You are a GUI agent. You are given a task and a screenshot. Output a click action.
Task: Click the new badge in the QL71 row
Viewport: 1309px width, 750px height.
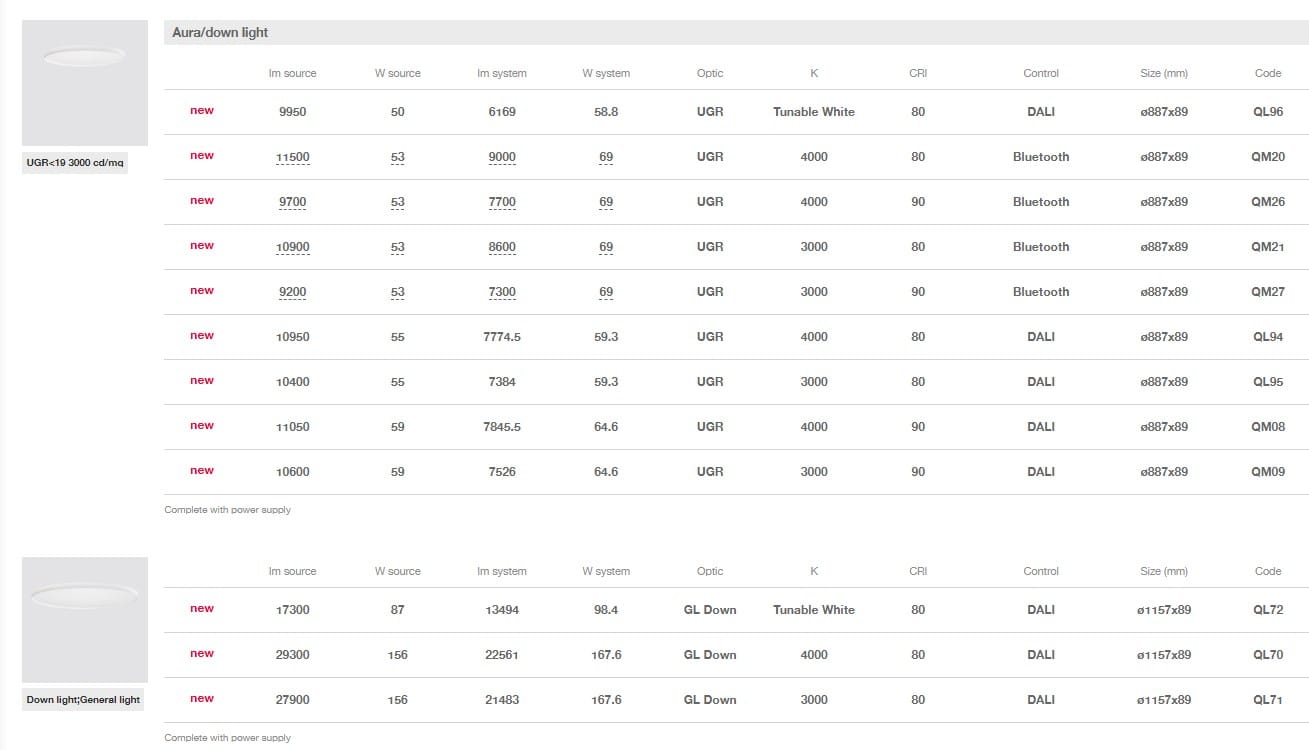pos(202,699)
